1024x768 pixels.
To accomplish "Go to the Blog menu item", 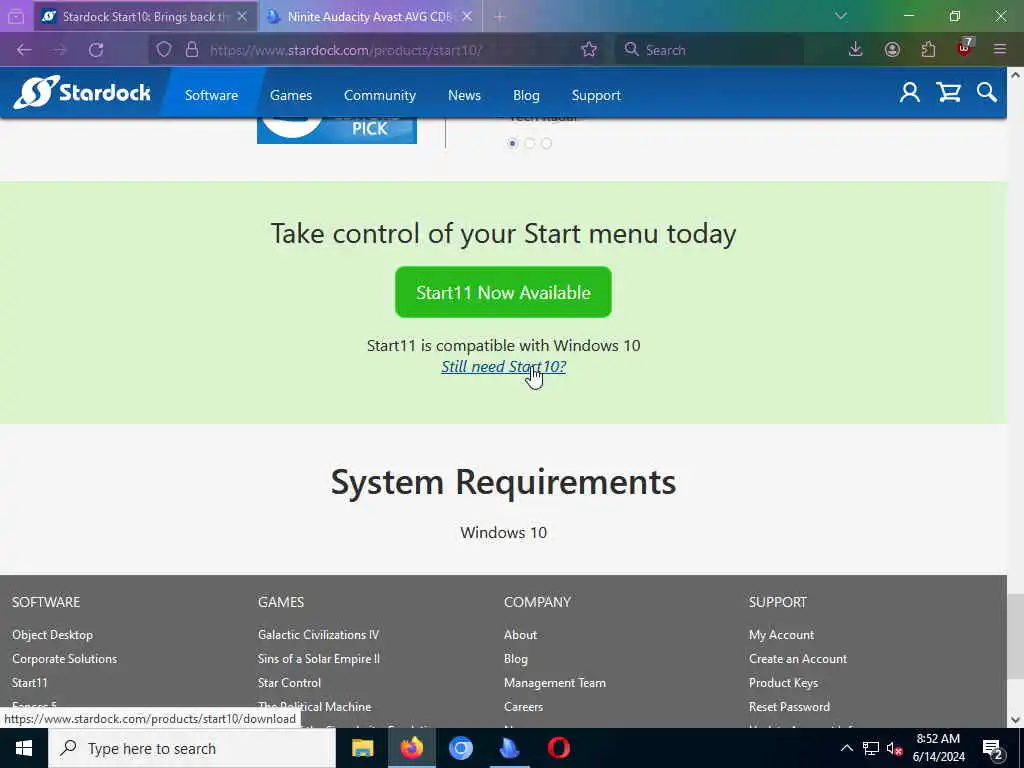I will click(526, 95).
